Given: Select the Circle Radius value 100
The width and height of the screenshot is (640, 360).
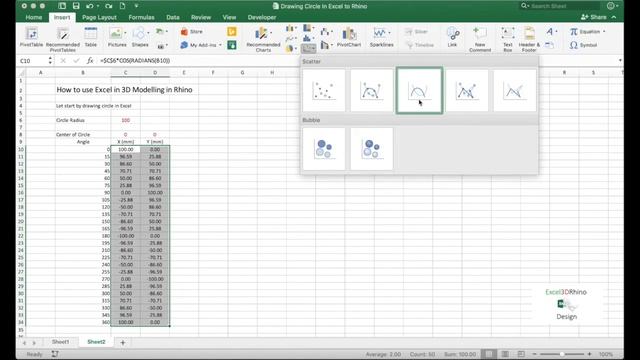Looking at the screenshot, I should tap(125, 120).
